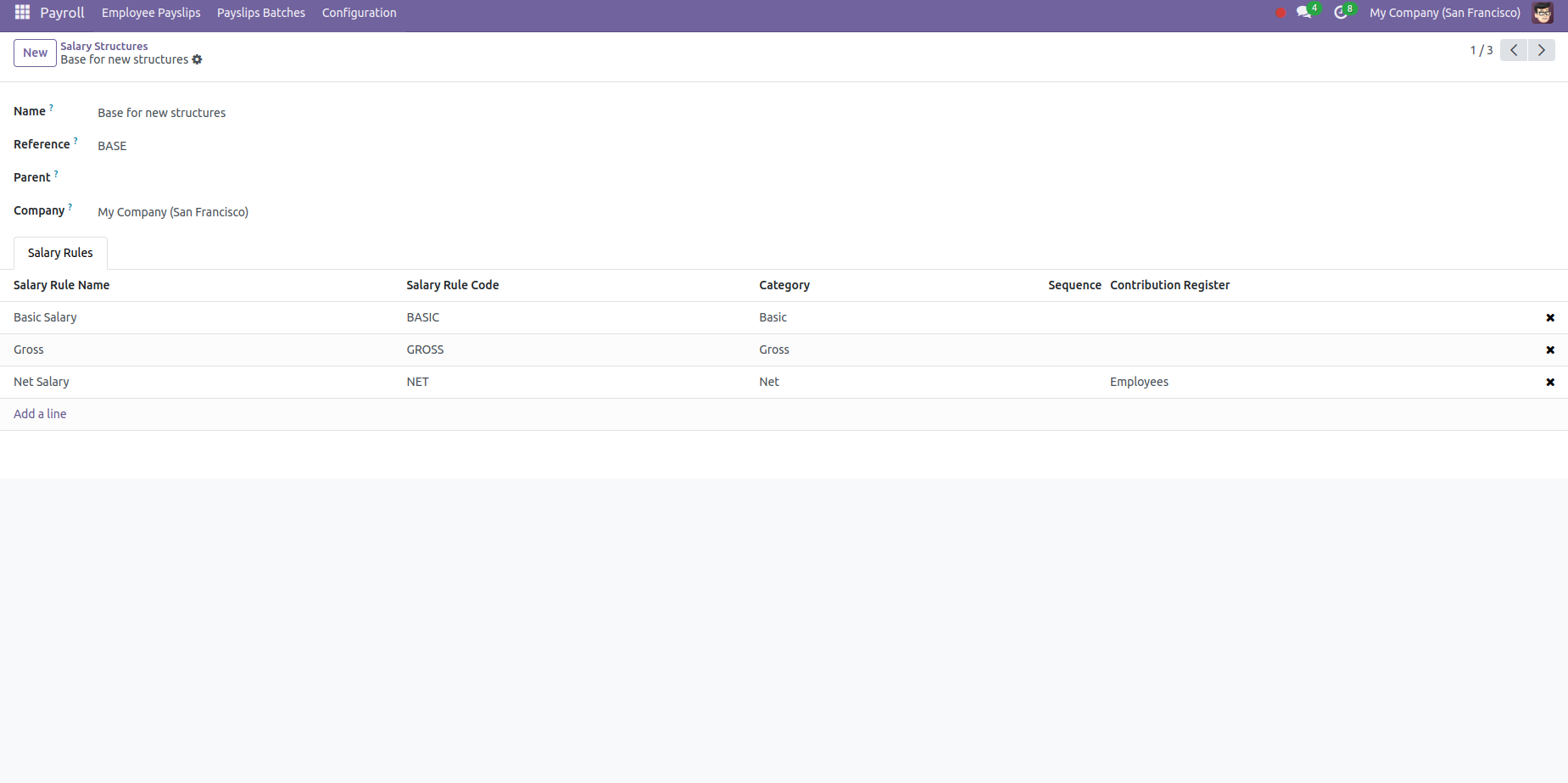The image size is (1568, 783).
Task: Open the Parent field dropdown
Action: 339,178
